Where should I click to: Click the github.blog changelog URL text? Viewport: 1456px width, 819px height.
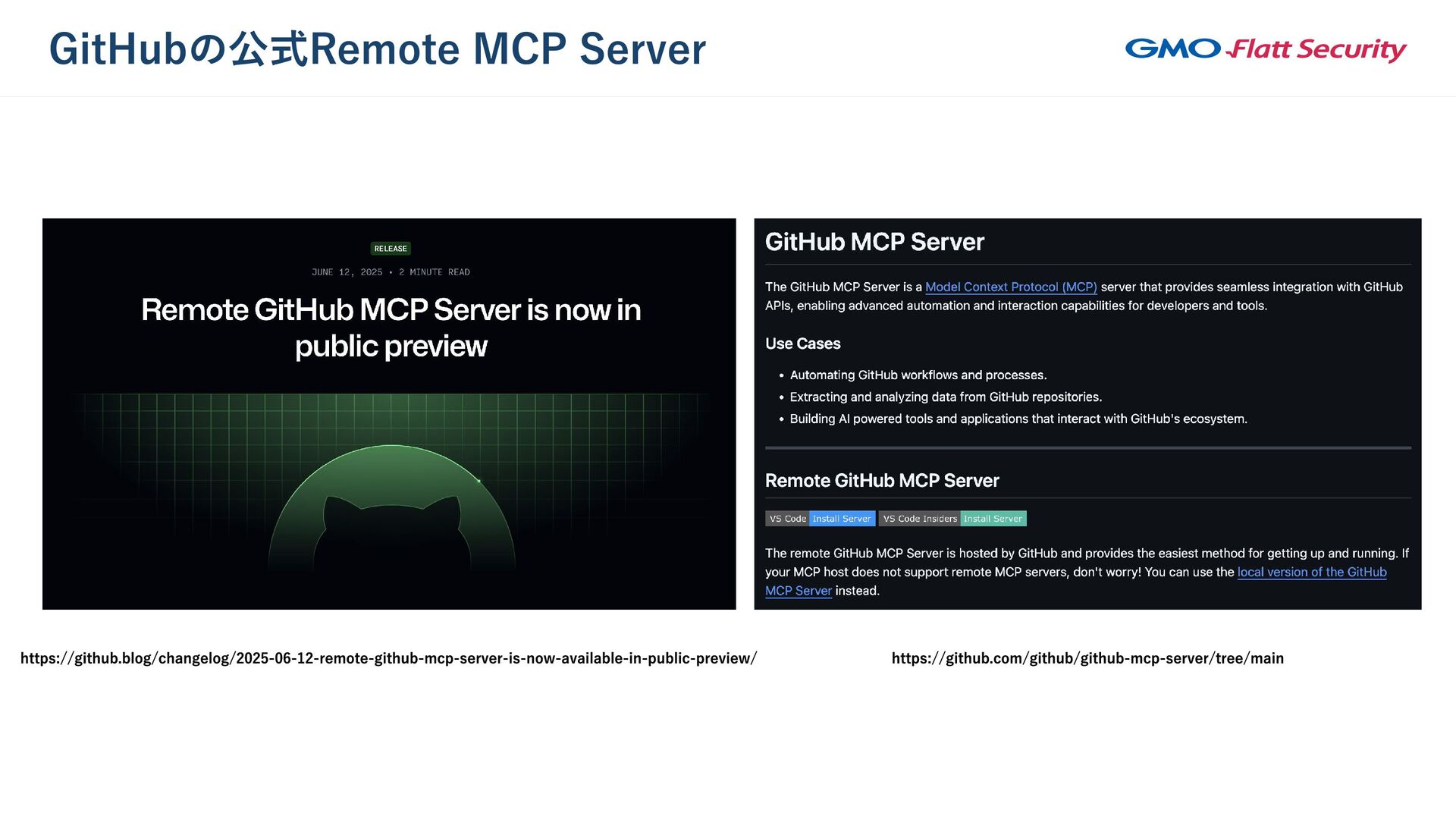click(388, 658)
